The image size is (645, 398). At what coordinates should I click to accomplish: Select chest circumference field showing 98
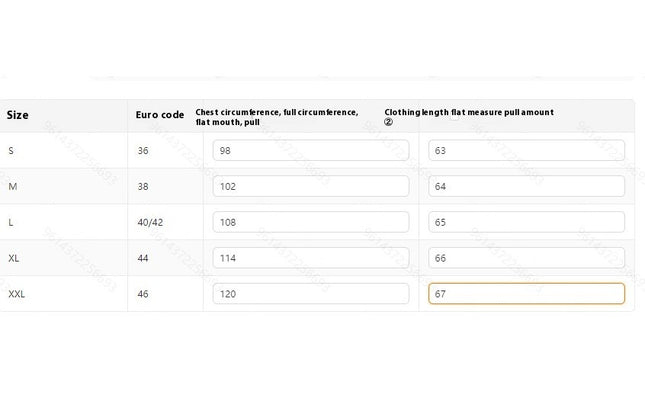tap(311, 150)
